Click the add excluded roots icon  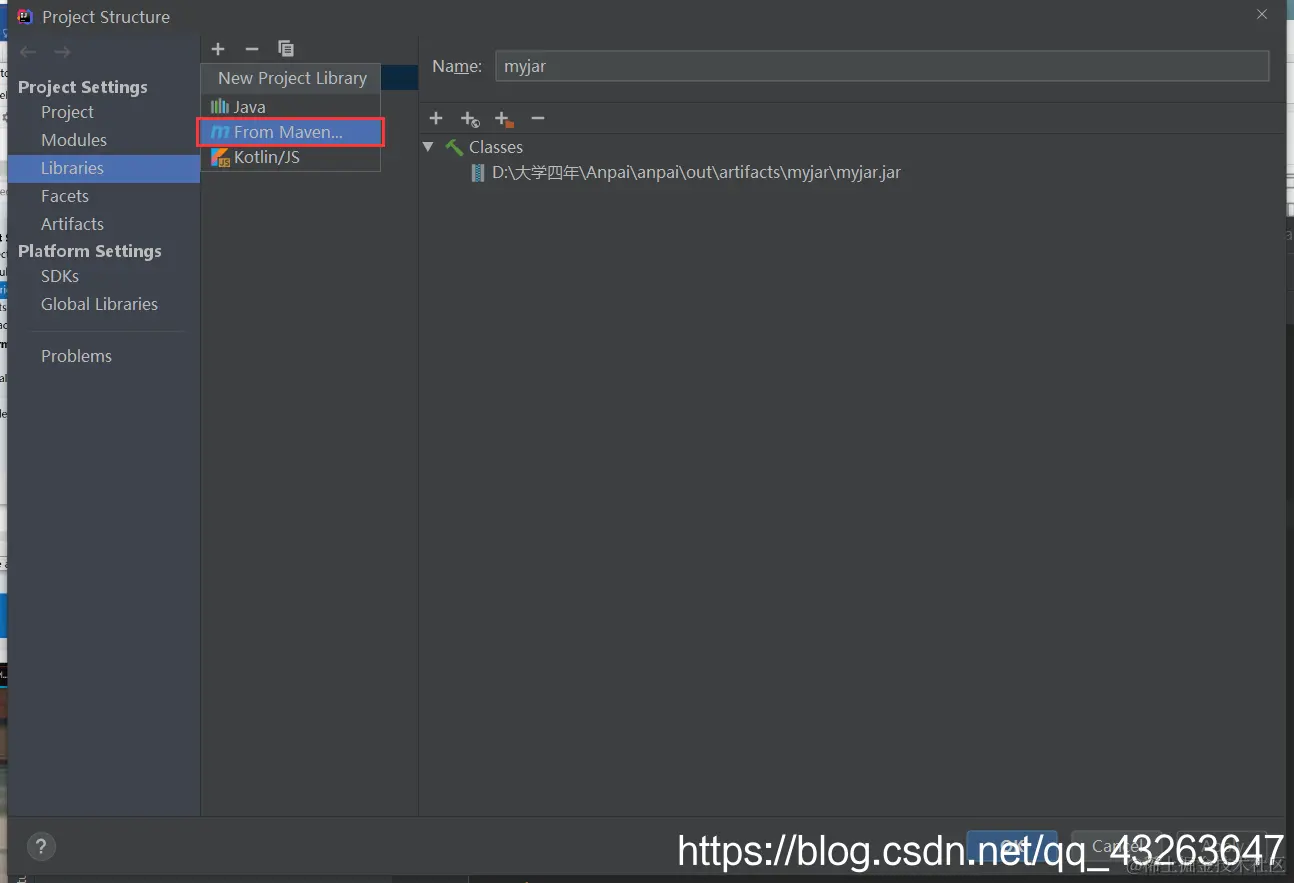[x=504, y=119]
